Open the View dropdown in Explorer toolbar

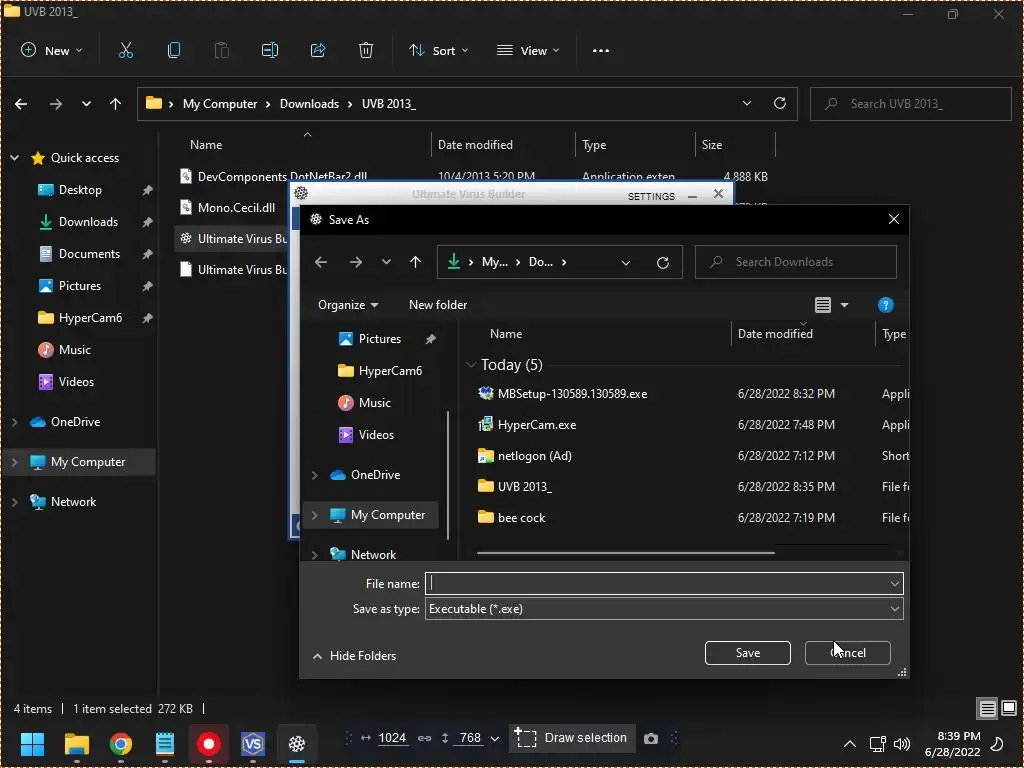528,50
